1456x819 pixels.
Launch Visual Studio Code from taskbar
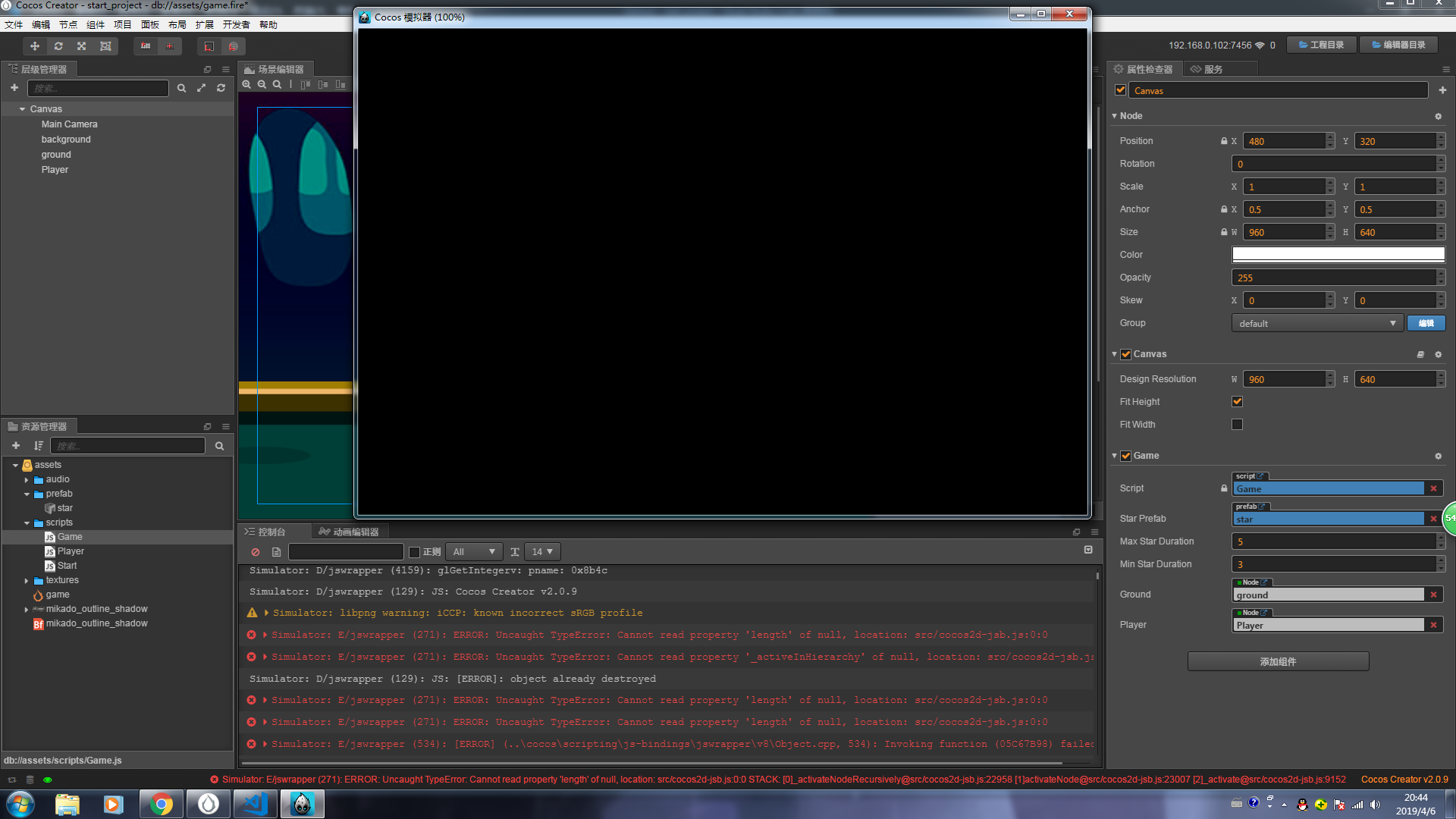pos(255,804)
